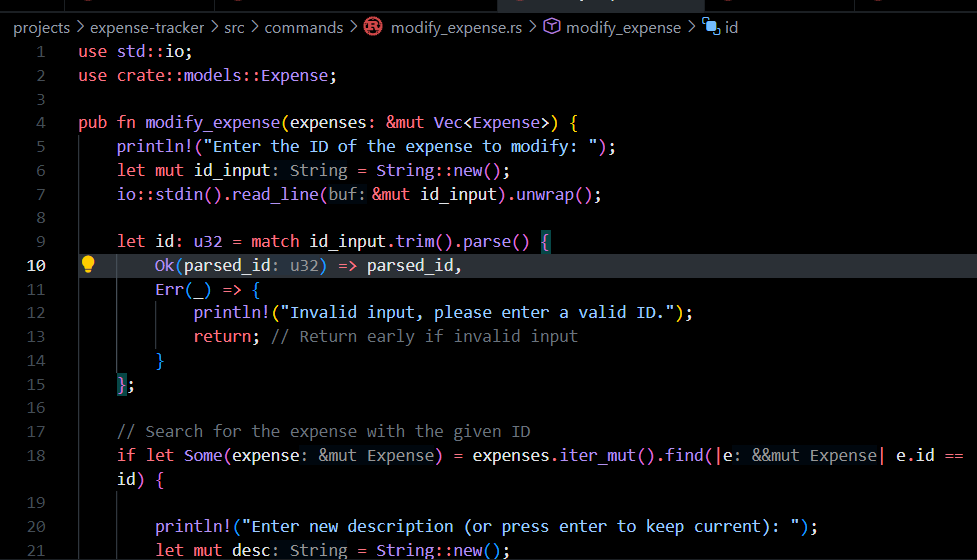Click the "Invalid input" string on line 12
This screenshot has height=560, width=977.
pos(479,313)
